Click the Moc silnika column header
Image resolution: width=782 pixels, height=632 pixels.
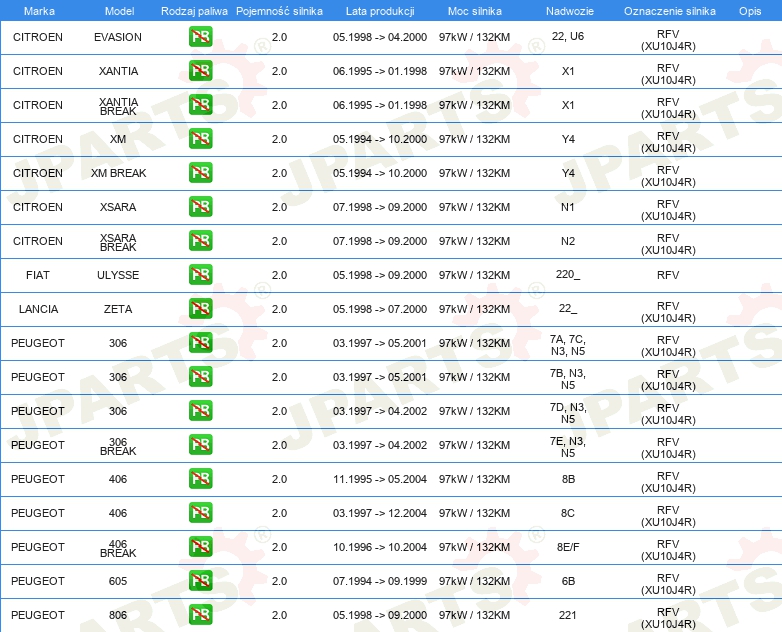[x=475, y=11]
